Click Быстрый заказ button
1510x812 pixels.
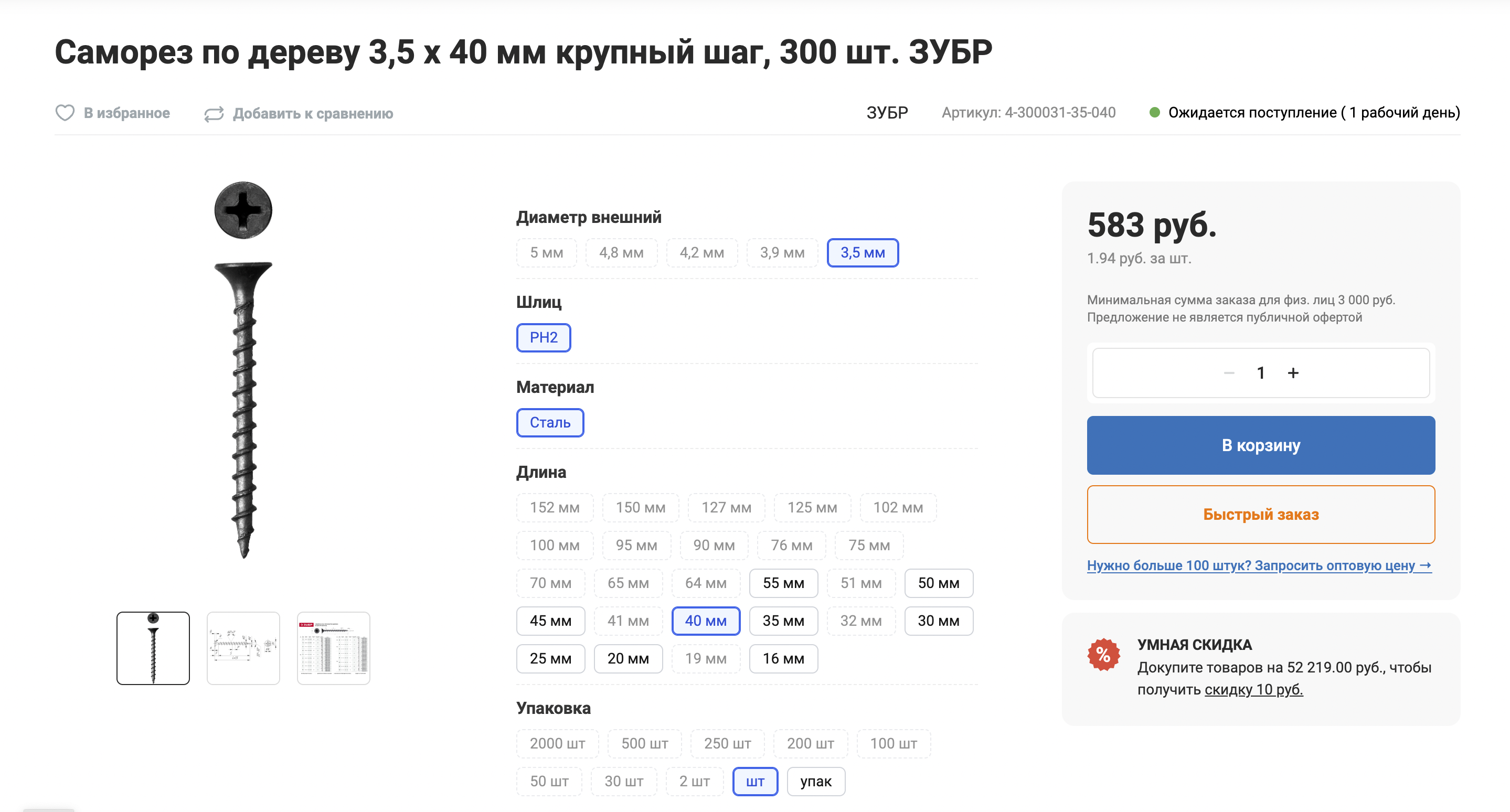coord(1261,515)
